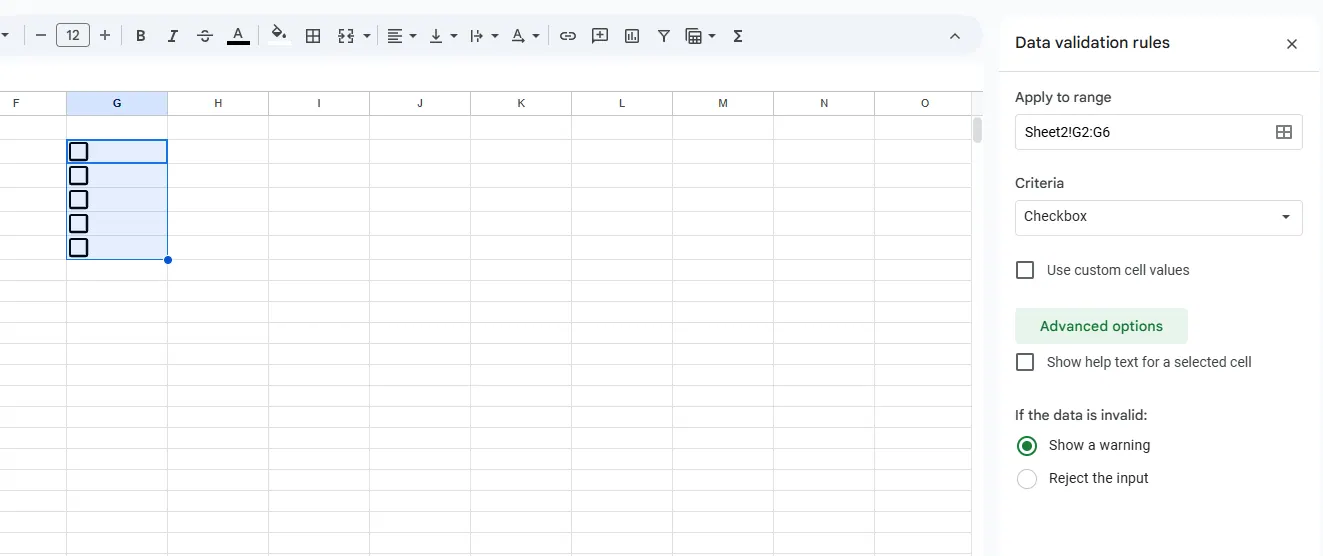Check Show help text for a selected cell
1323x556 pixels.
point(1025,362)
